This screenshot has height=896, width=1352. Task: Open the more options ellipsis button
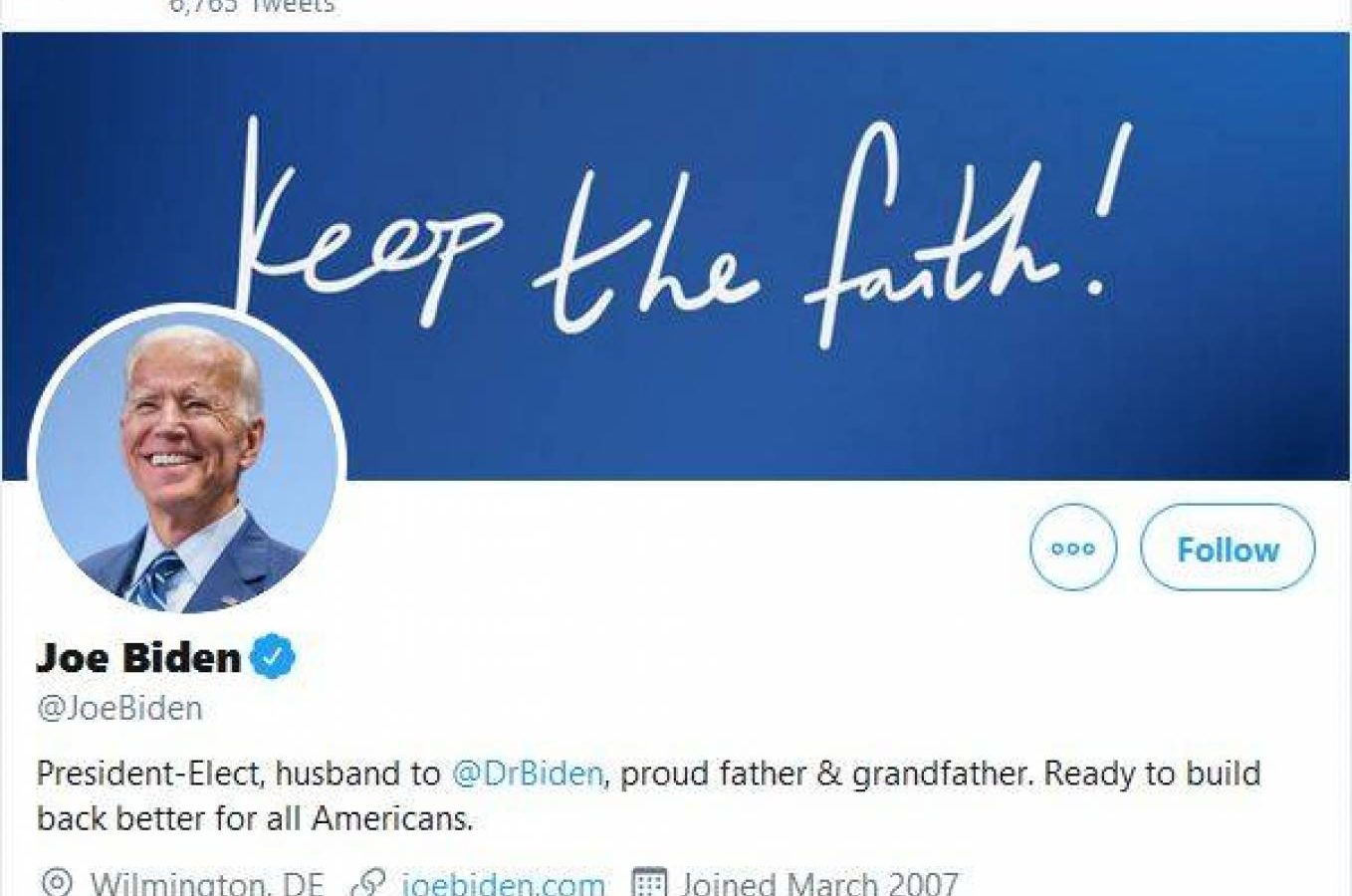pyautogui.click(x=1072, y=549)
